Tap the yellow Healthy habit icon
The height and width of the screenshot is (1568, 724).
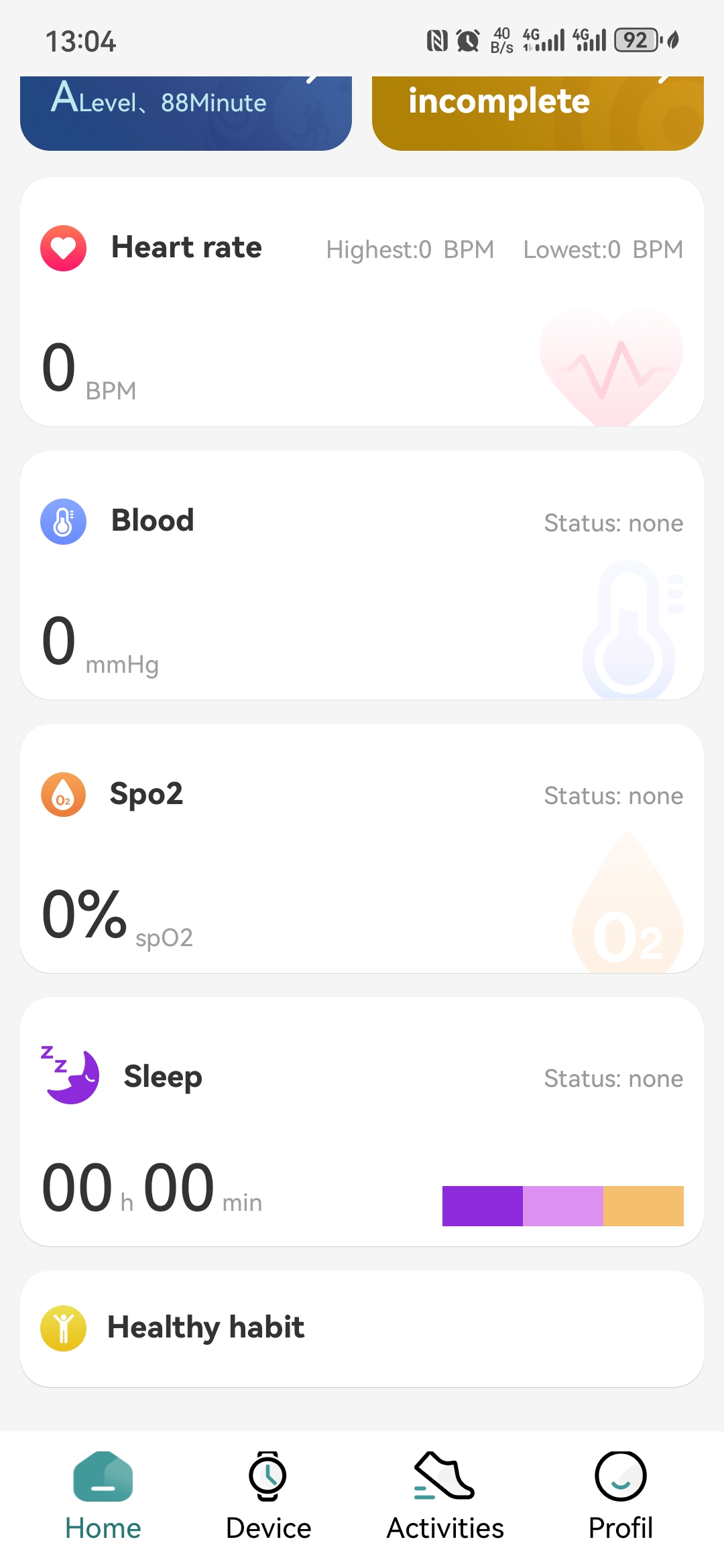click(63, 1328)
